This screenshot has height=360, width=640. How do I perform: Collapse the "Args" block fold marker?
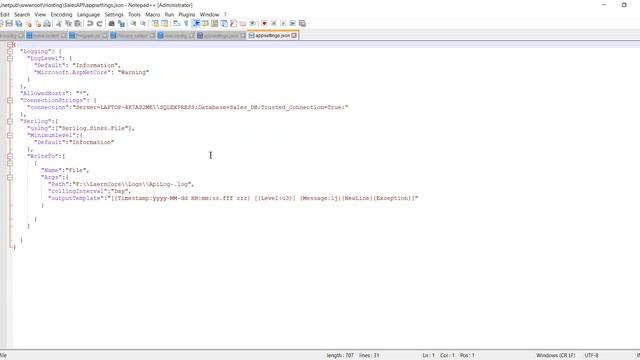click(x=10, y=177)
